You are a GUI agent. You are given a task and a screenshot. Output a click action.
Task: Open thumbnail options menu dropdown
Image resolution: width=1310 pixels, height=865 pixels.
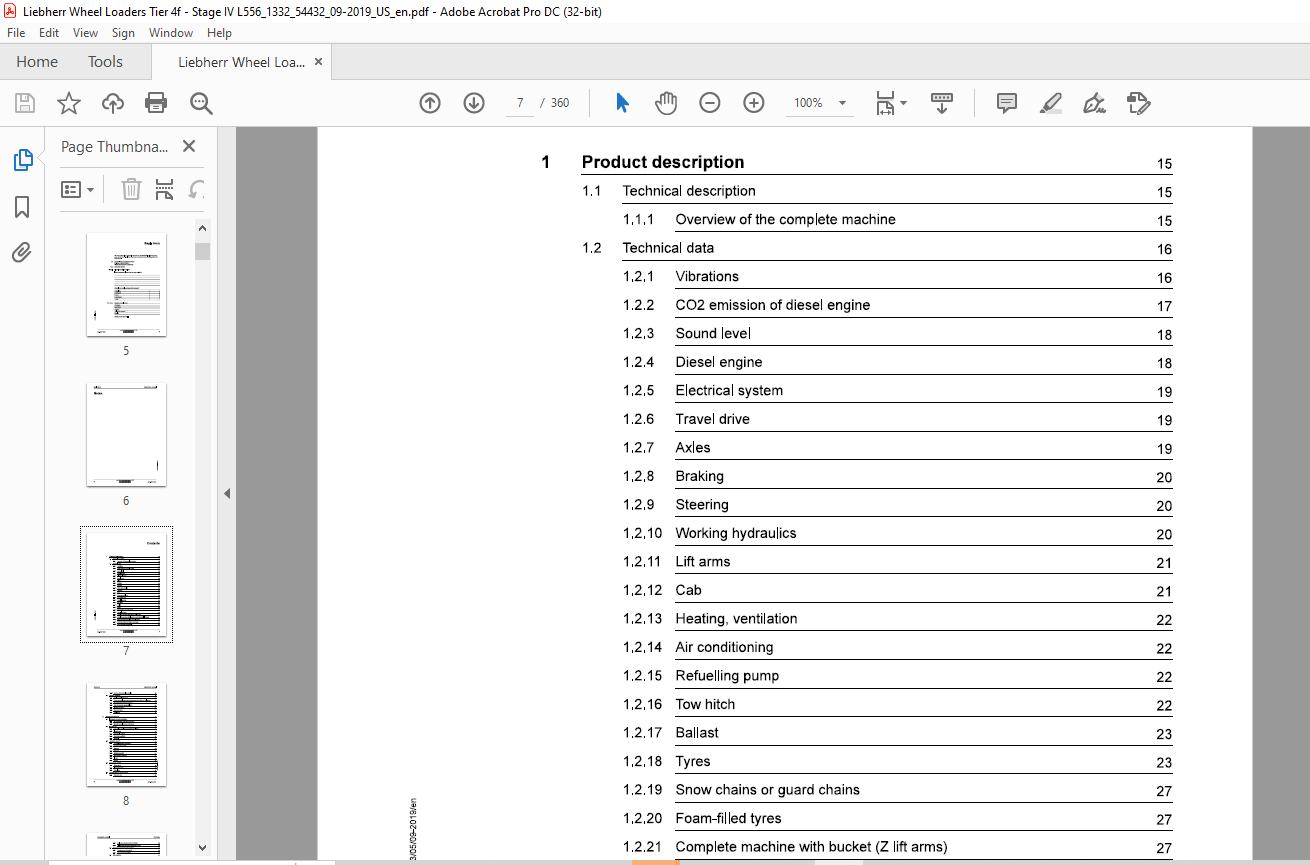point(78,189)
